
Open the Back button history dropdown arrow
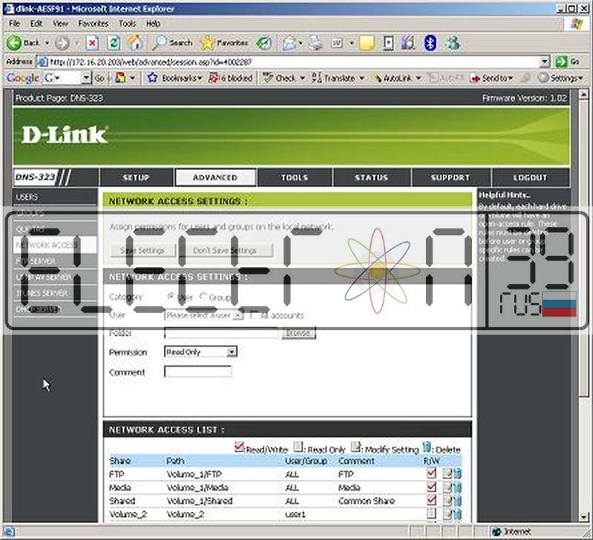pos(47,43)
